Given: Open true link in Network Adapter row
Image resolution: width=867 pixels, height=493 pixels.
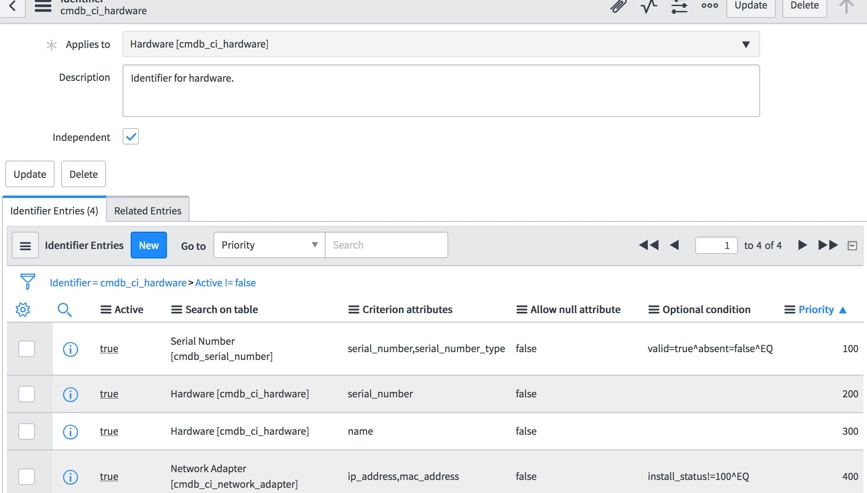Looking at the screenshot, I should point(109,476).
